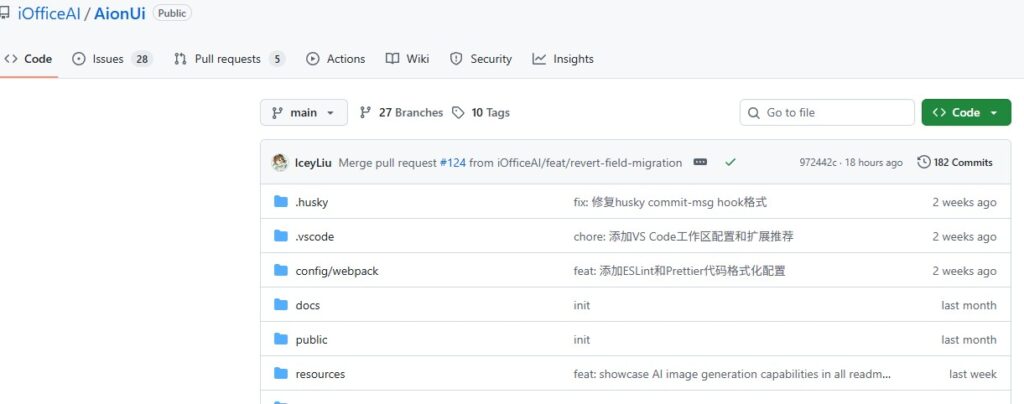1024x404 pixels.
Task: Click the green commit status checkmark
Action: [x=731, y=162]
